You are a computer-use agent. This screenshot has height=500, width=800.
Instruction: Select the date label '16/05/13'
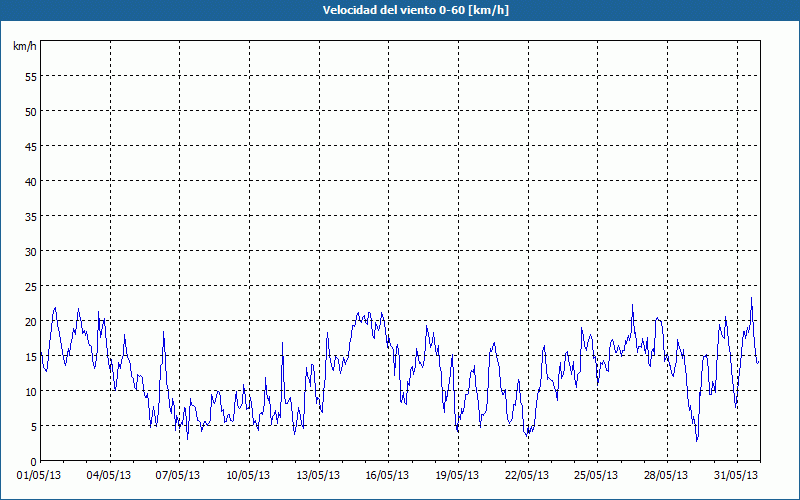(387, 475)
